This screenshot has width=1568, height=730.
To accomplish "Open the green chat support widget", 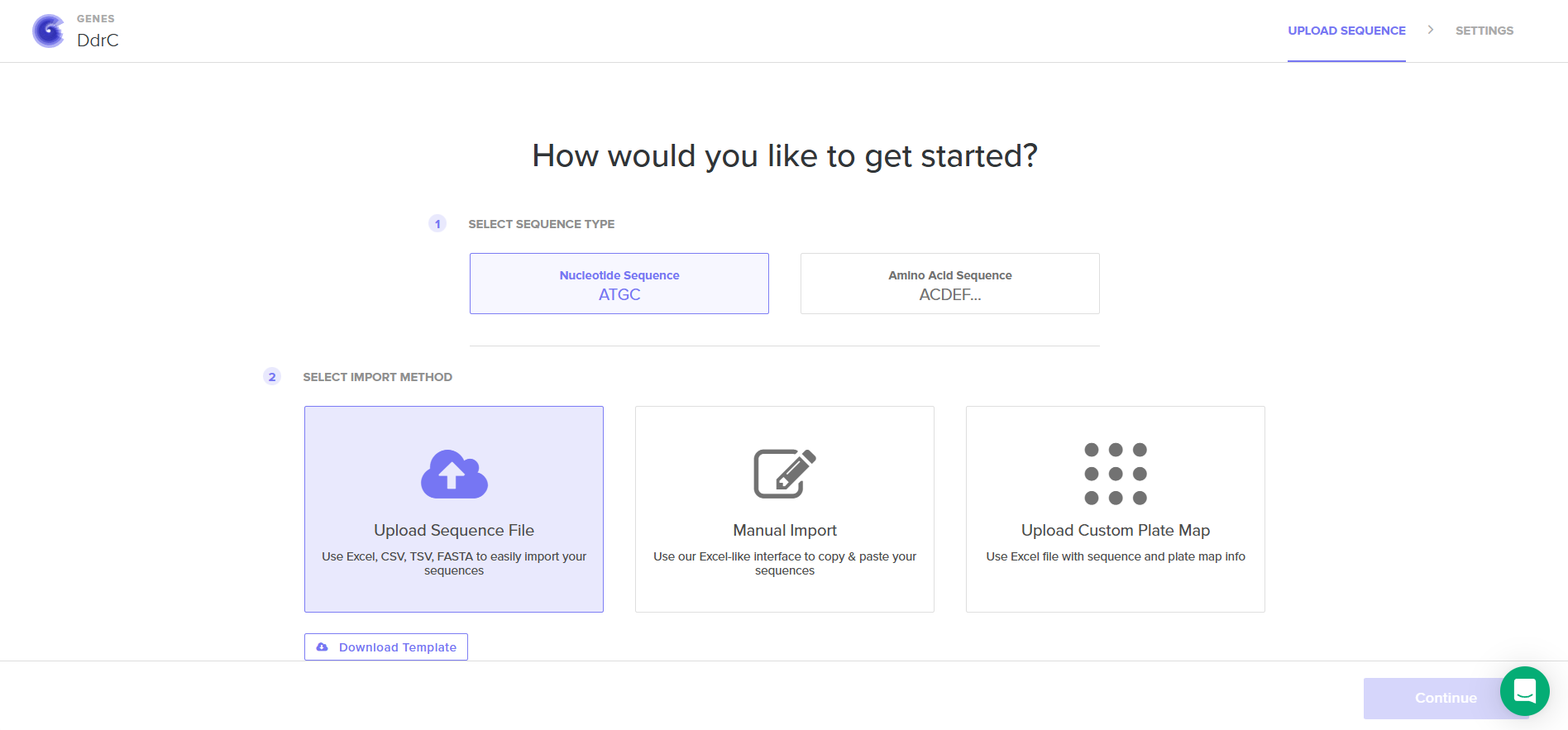I will 1524,690.
